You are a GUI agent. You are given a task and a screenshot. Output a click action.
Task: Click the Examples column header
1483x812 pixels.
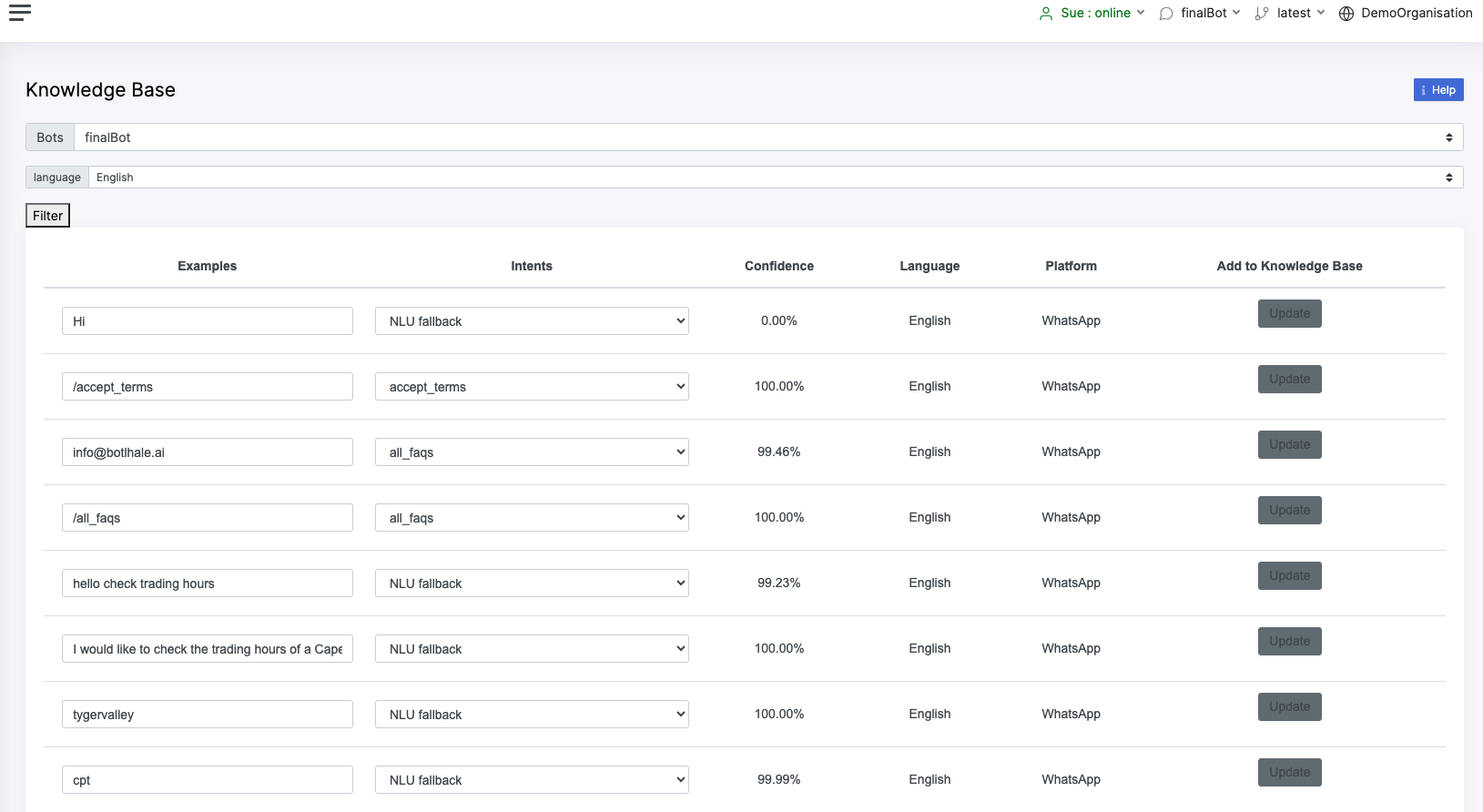208,266
